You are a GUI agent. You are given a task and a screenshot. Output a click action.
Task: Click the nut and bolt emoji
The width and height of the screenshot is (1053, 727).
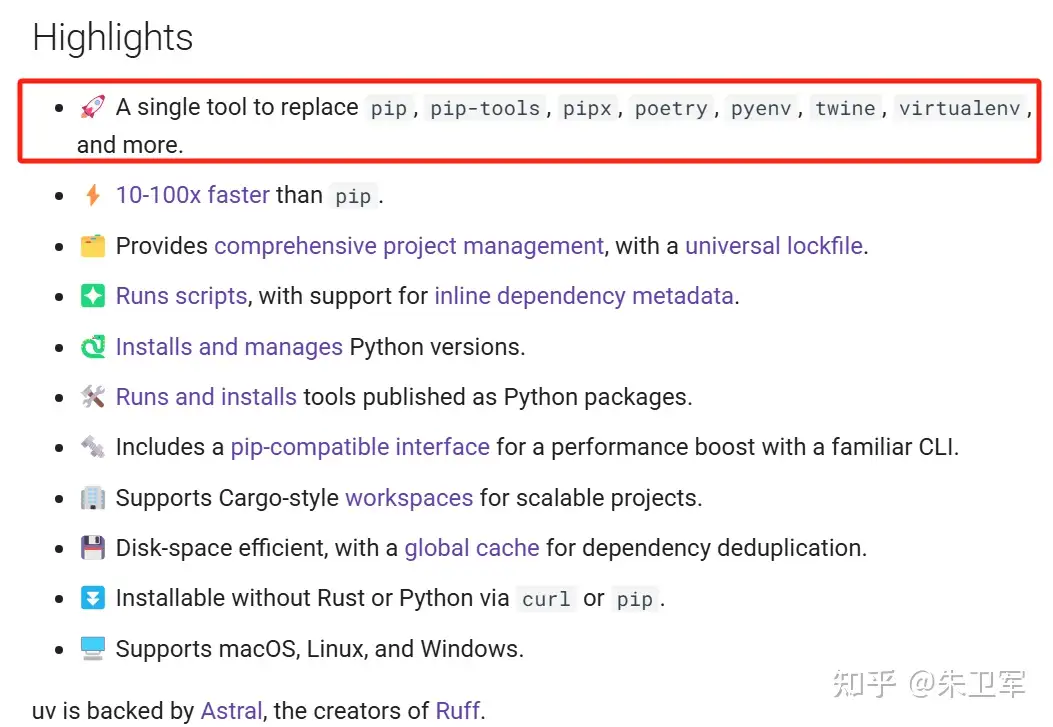tap(93, 447)
